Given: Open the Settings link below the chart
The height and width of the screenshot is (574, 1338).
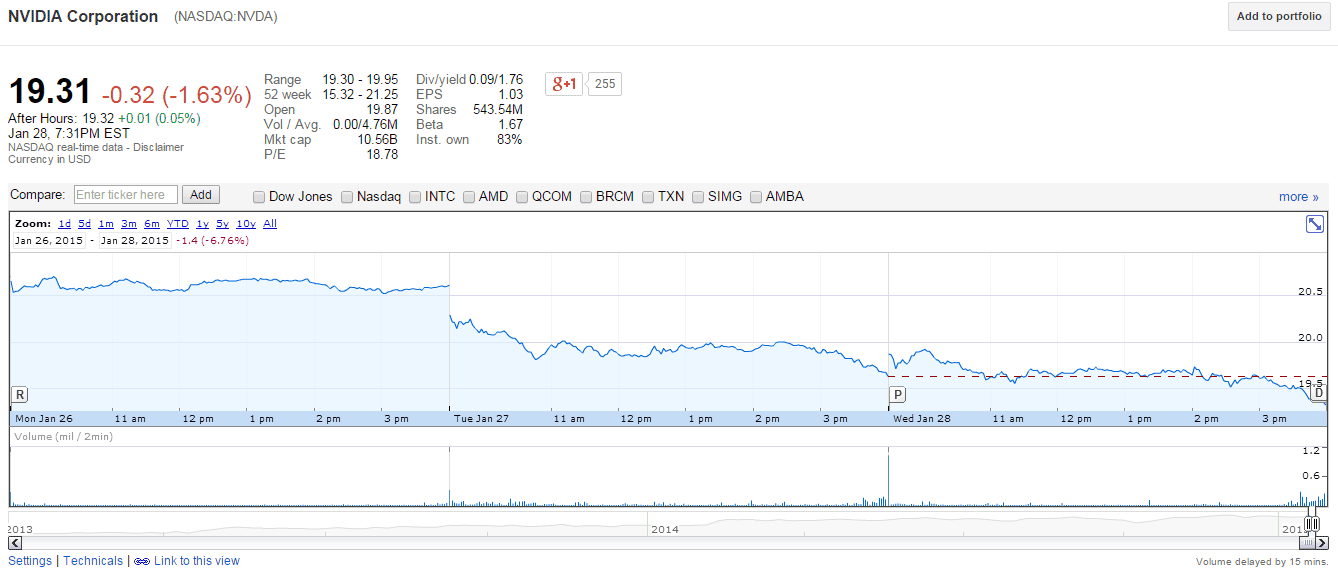Looking at the screenshot, I should pyautogui.click(x=30, y=561).
